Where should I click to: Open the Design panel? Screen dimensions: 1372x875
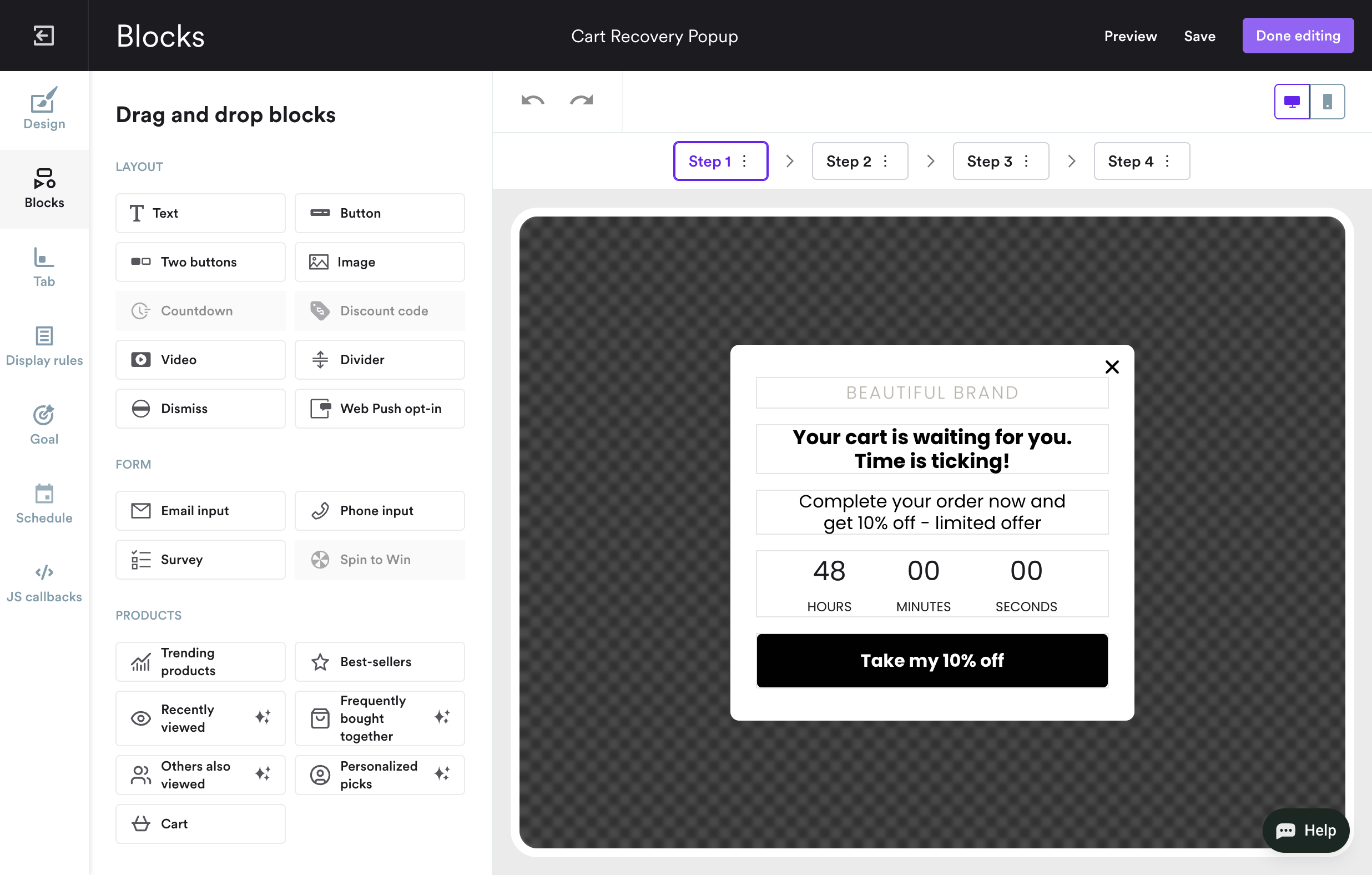(x=44, y=109)
